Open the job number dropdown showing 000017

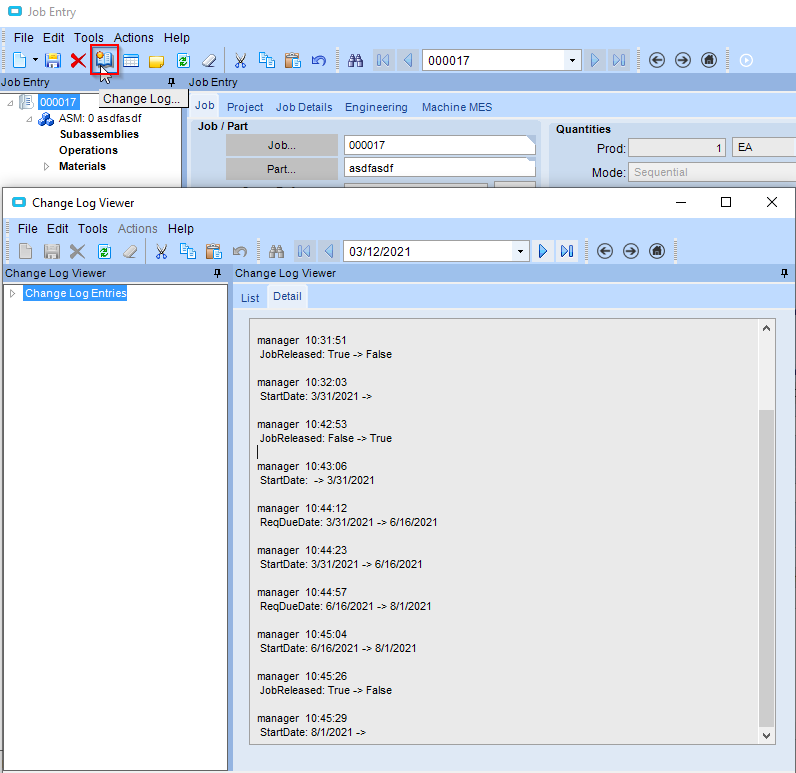pos(573,60)
